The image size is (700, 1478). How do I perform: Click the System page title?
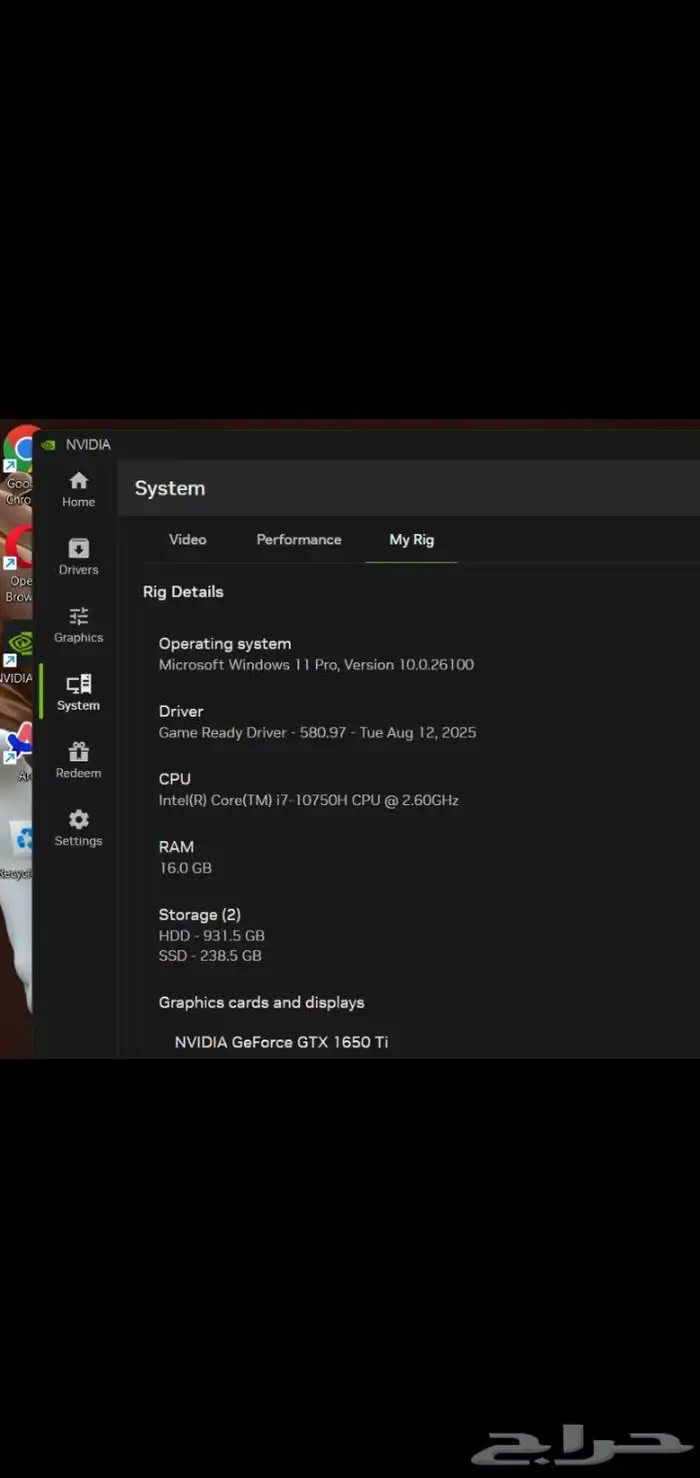[x=170, y=488]
